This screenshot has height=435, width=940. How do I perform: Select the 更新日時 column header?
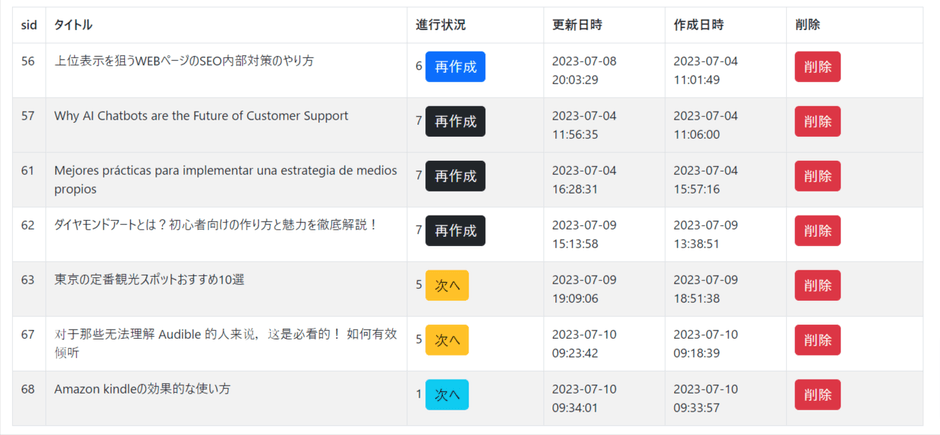pyautogui.click(x=577, y=25)
